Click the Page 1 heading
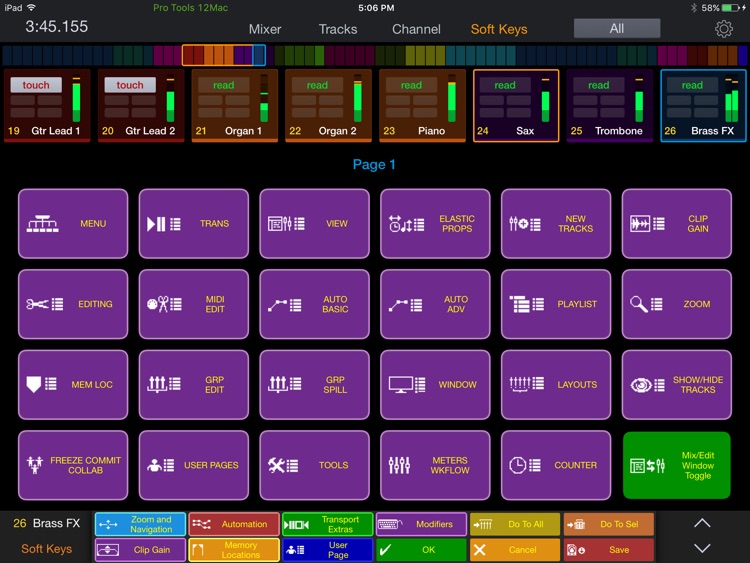 coord(374,165)
